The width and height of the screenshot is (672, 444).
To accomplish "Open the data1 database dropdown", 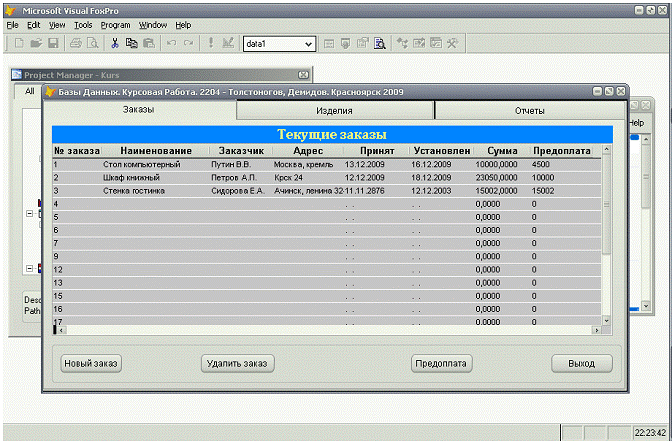I will point(307,45).
